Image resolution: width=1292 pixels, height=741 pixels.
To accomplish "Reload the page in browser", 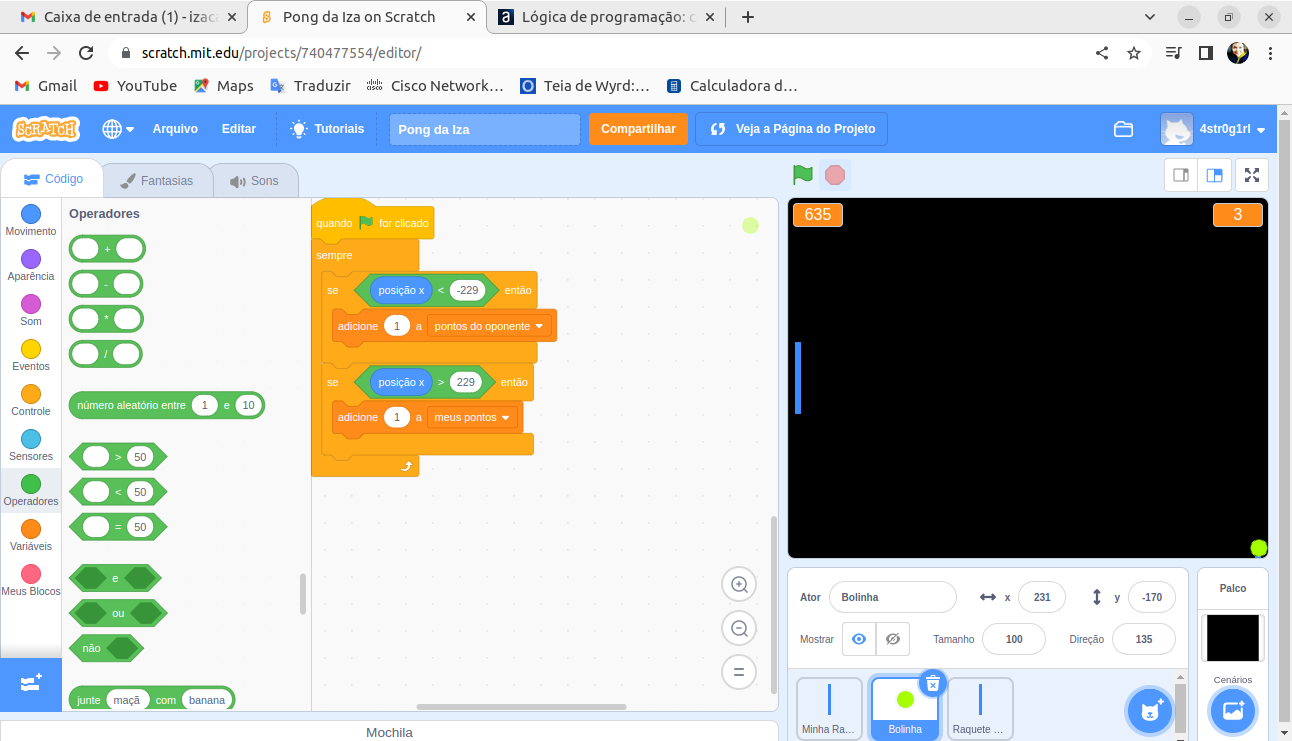I will [x=87, y=53].
